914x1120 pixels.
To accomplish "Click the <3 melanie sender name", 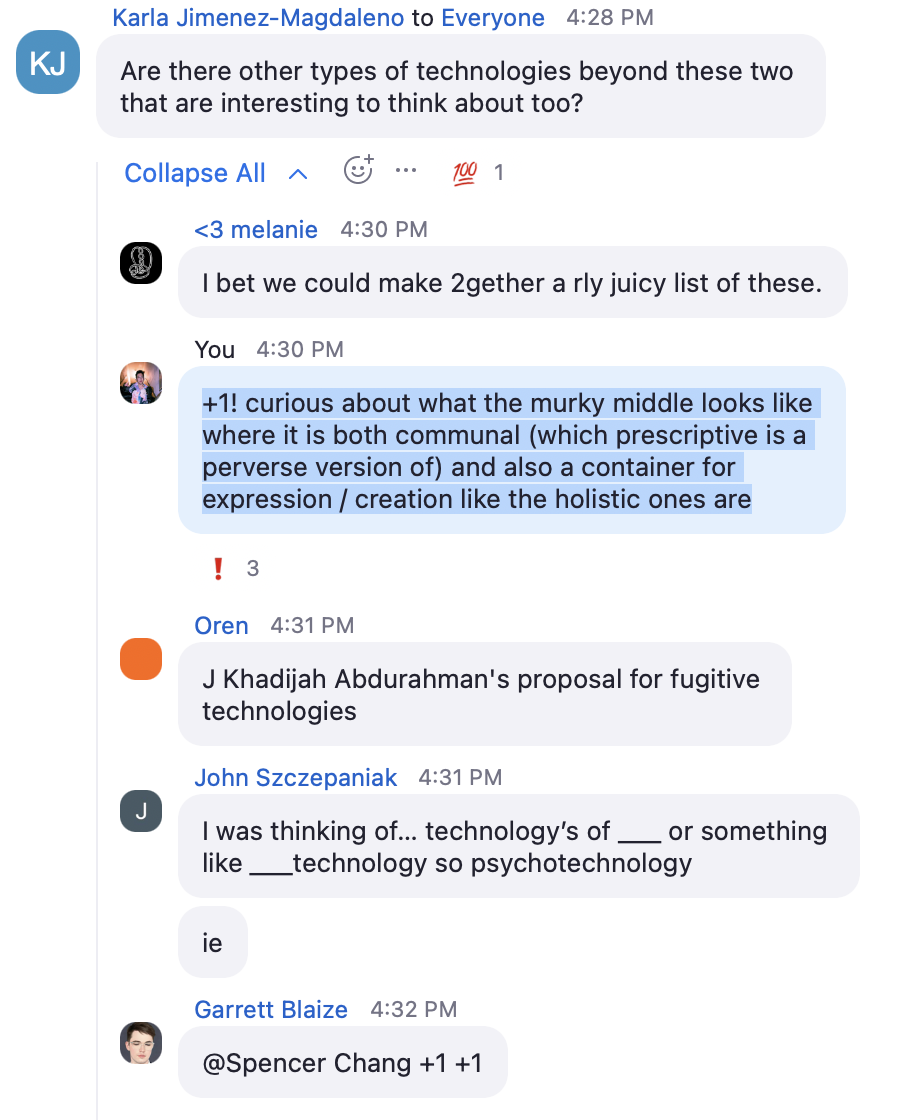I will [x=256, y=229].
